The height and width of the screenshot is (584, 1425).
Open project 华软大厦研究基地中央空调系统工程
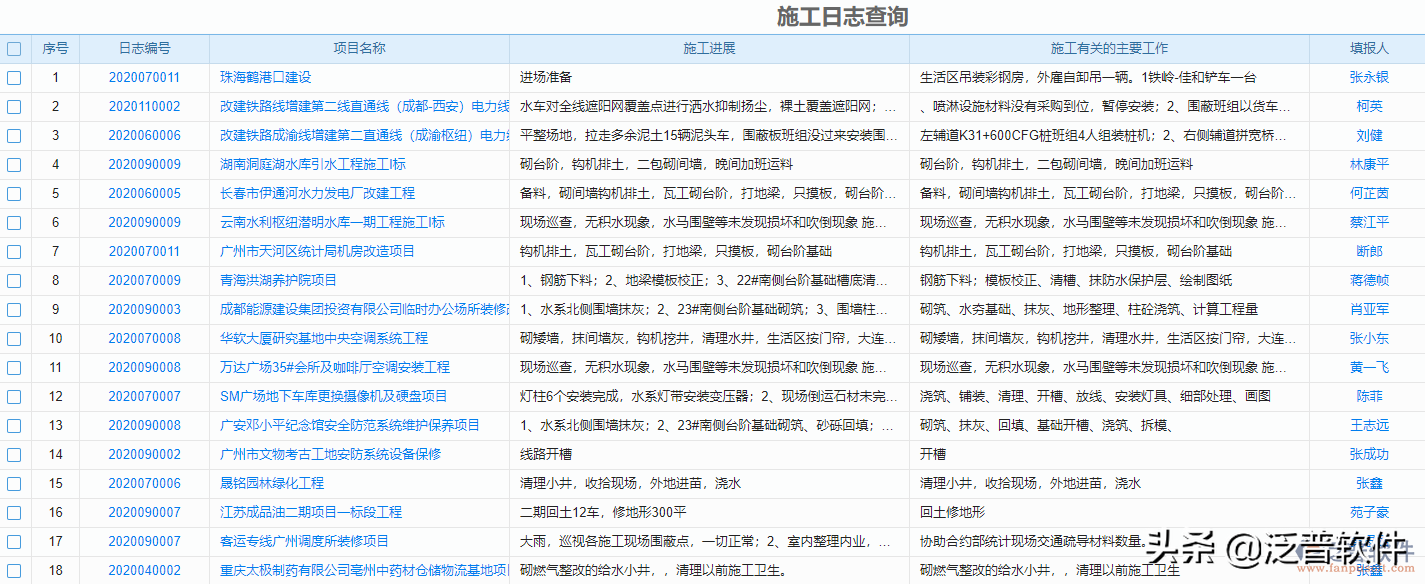[324, 338]
